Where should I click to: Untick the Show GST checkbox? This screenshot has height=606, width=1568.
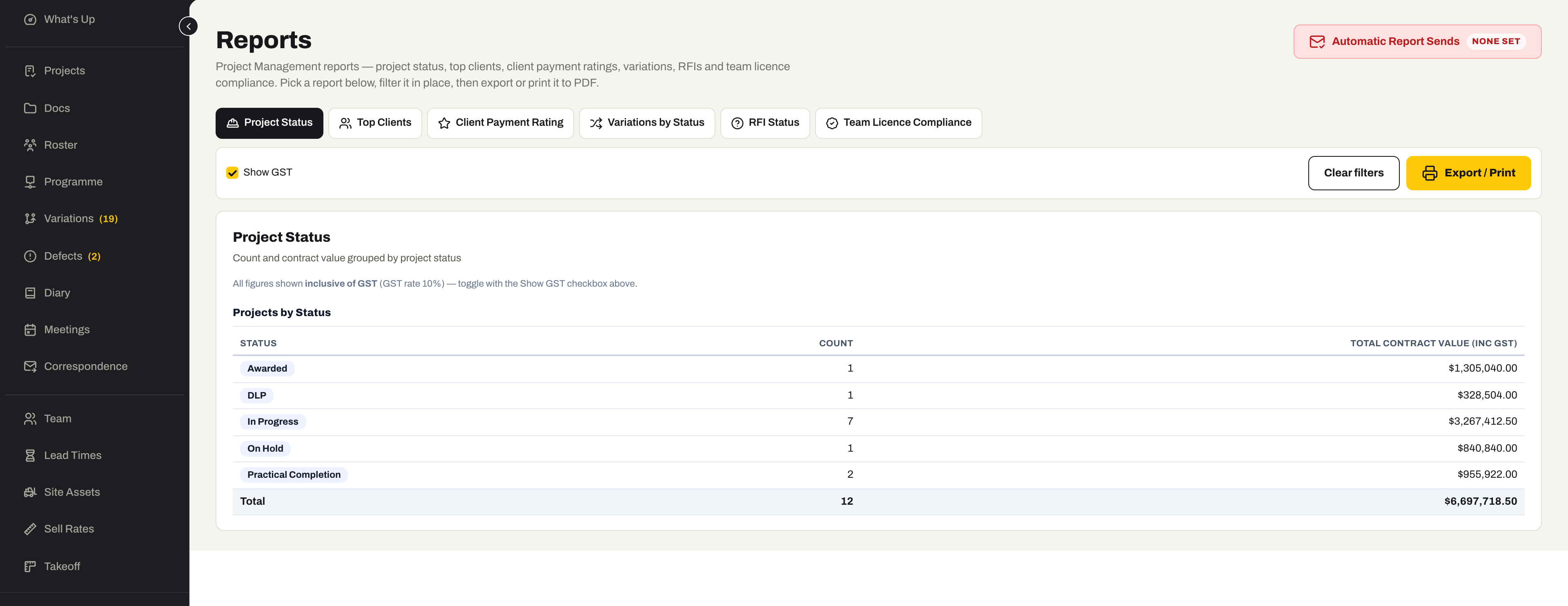coord(232,173)
